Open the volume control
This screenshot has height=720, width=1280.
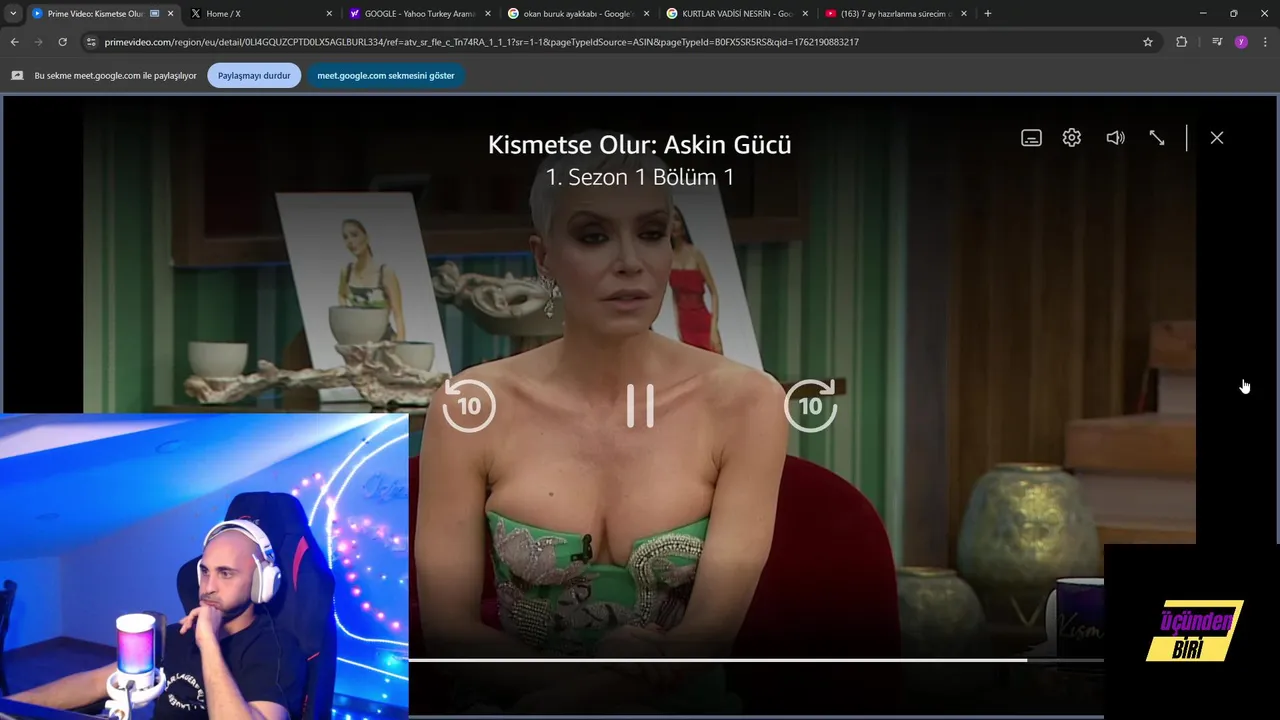pos(1115,138)
